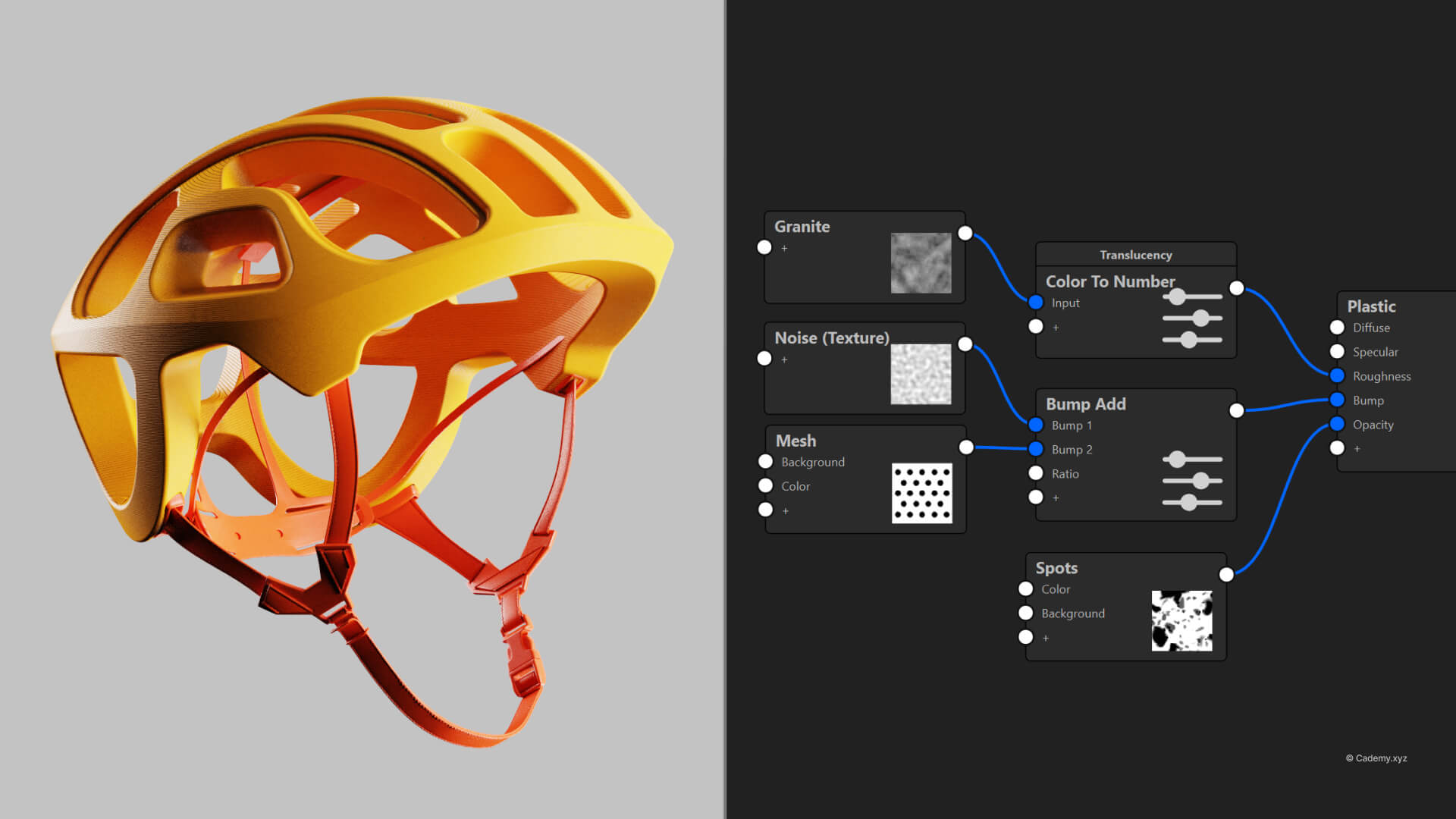Click the Spots Color input socket
The width and height of the screenshot is (1456, 819).
point(1026,589)
